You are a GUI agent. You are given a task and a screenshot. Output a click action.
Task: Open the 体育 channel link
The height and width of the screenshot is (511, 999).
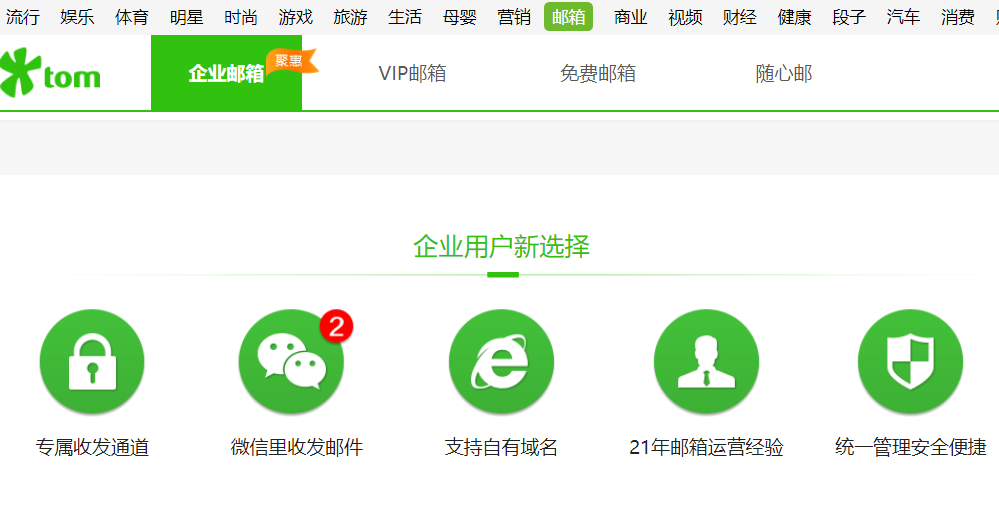click(x=132, y=17)
